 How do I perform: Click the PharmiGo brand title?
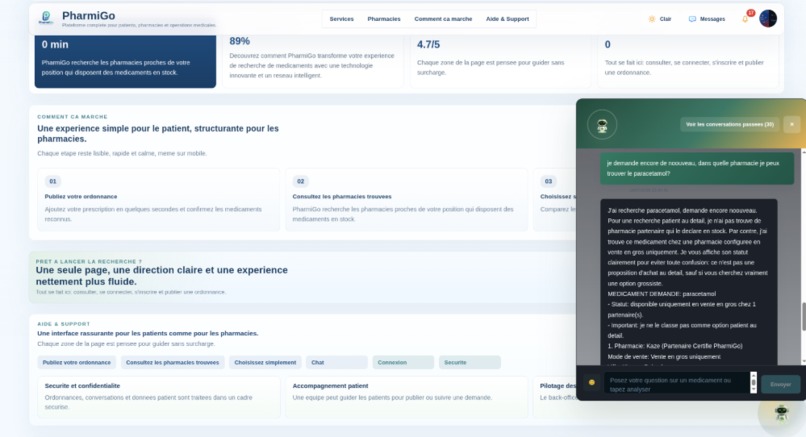tap(88, 15)
